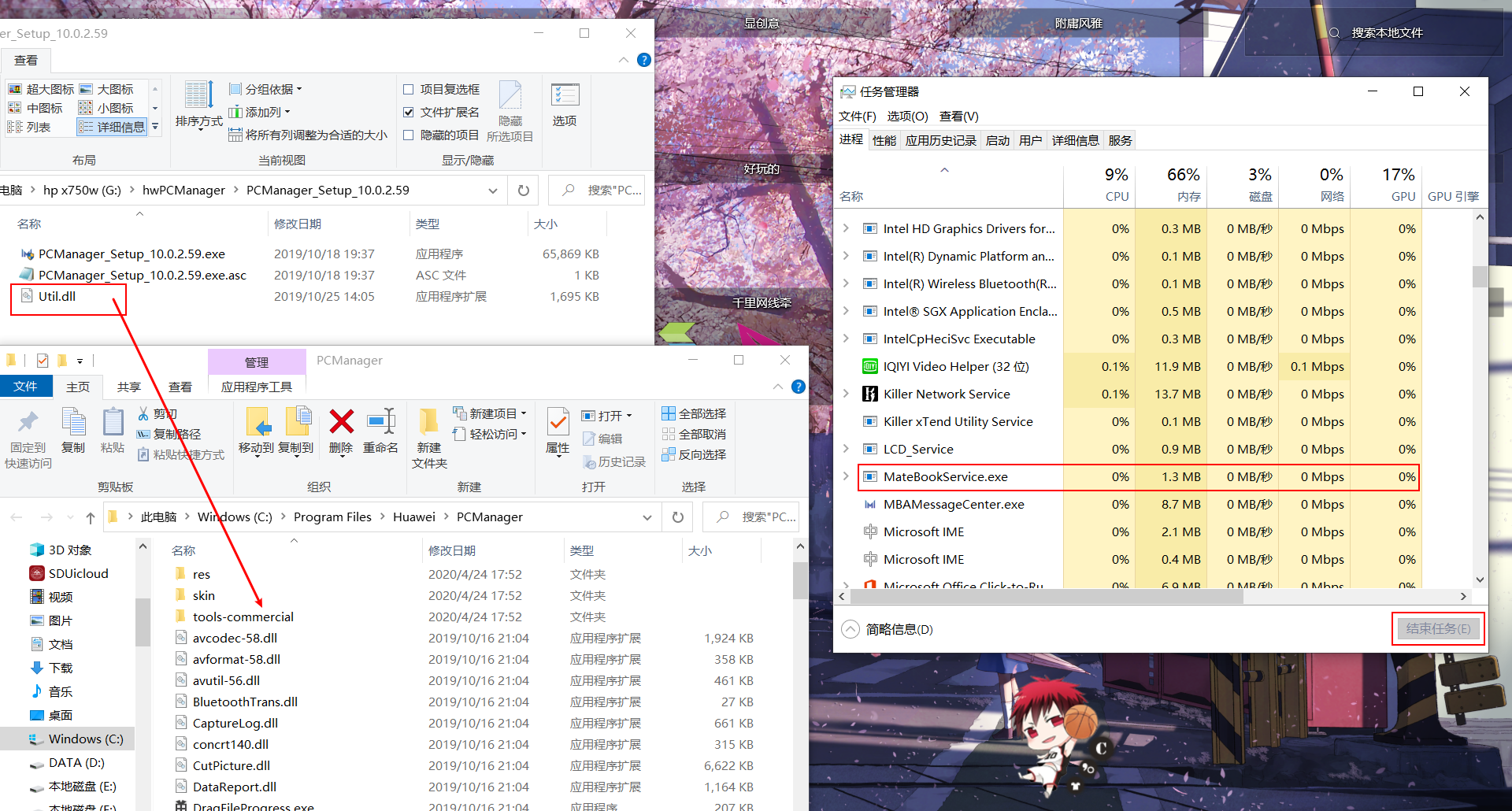The image size is (1512, 811).
Task: Select tools-commercial folder
Action: 234,617
